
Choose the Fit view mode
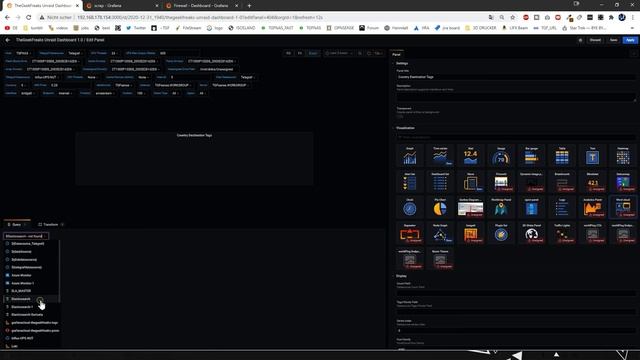click(x=300, y=53)
